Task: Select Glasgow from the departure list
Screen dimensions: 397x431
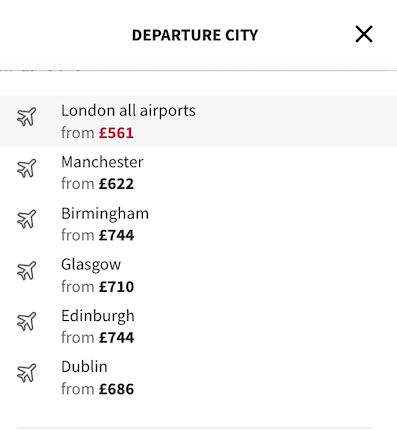Action: click(198, 275)
